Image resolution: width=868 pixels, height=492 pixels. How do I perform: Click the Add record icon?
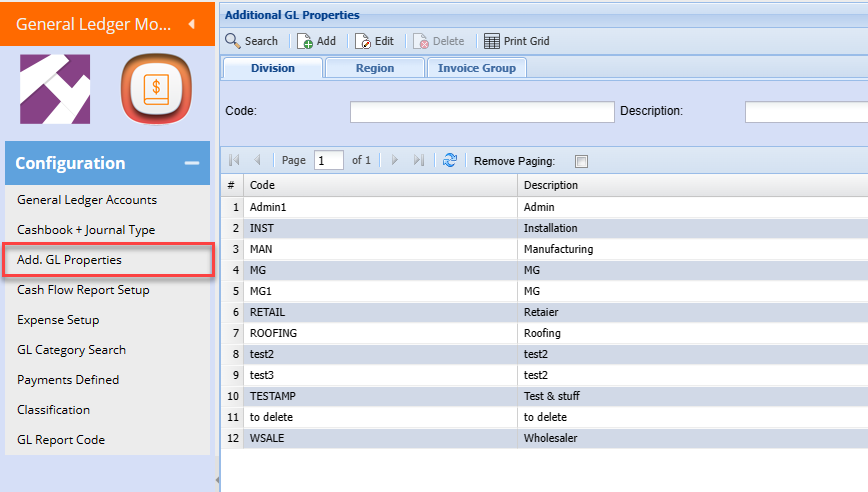click(x=304, y=41)
